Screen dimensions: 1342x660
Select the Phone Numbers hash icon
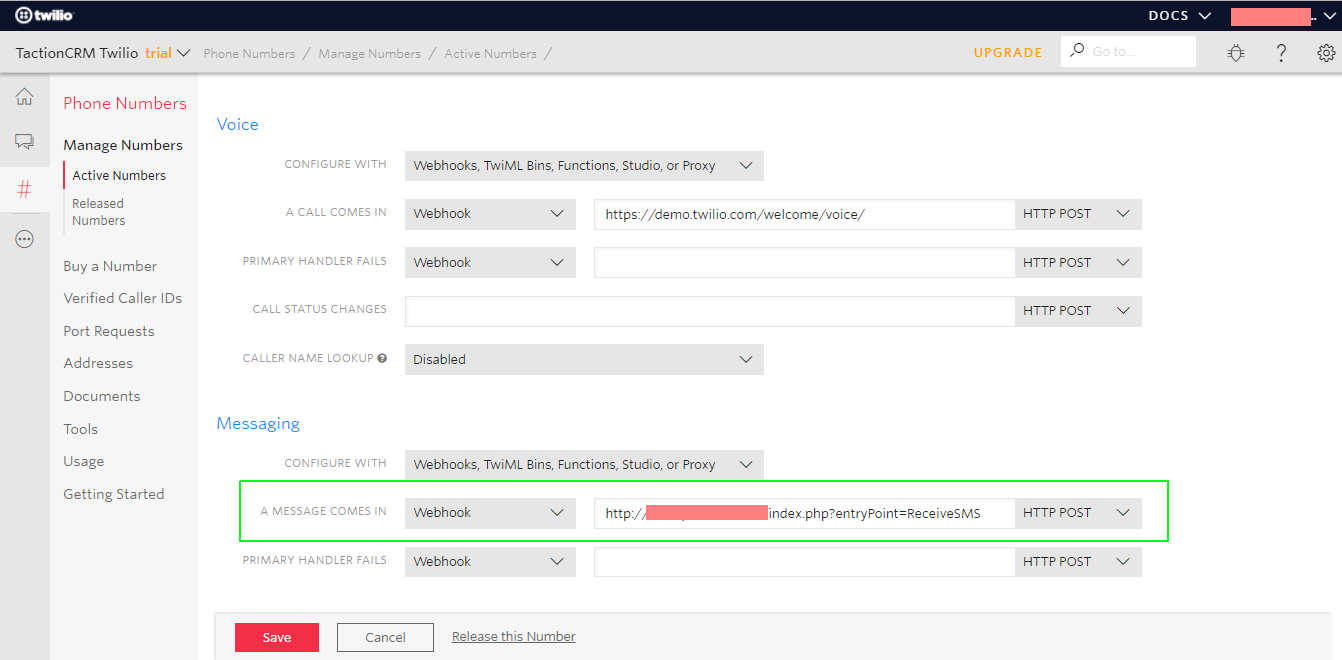(x=25, y=189)
